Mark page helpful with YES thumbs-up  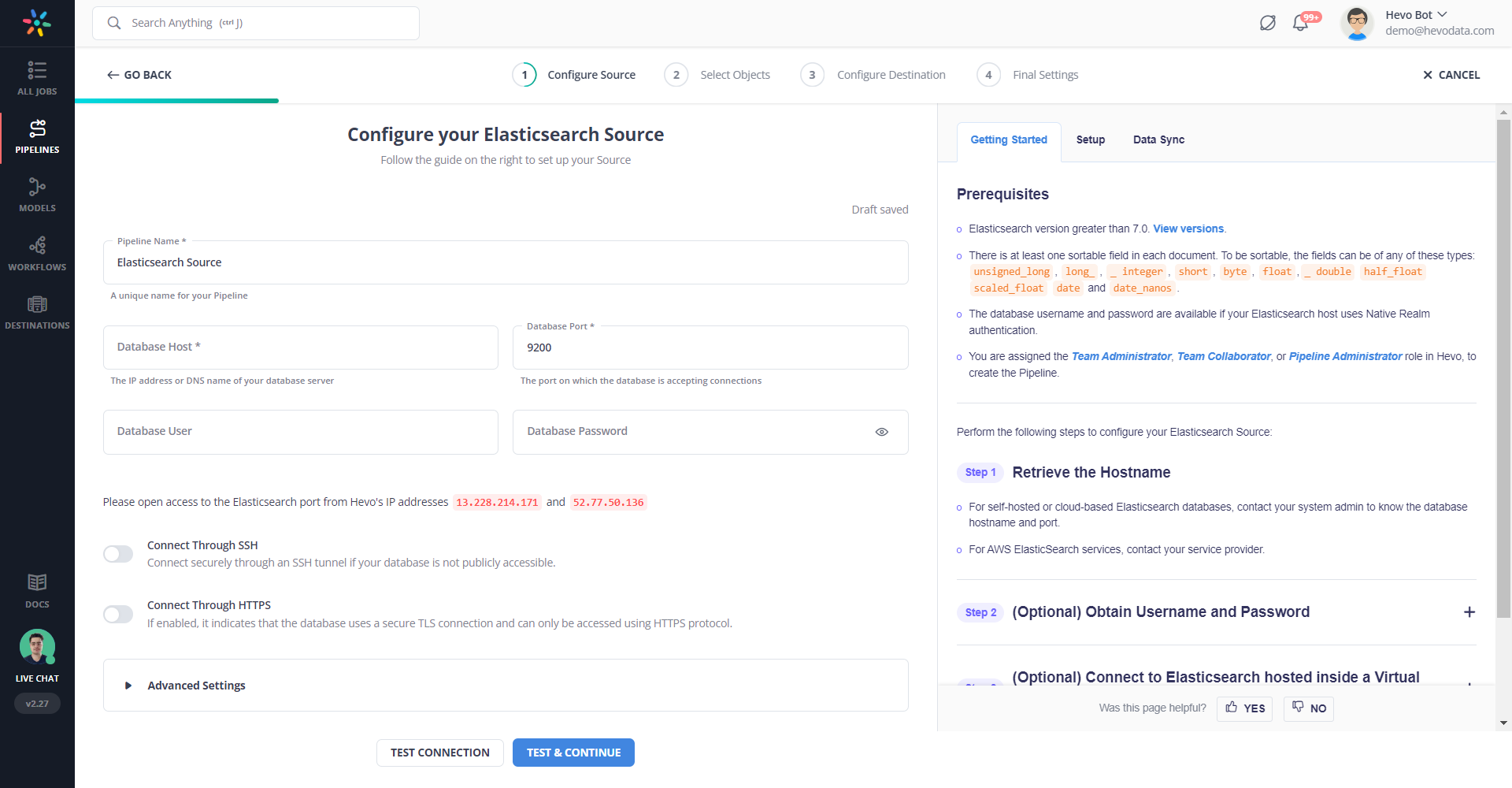click(x=1244, y=708)
